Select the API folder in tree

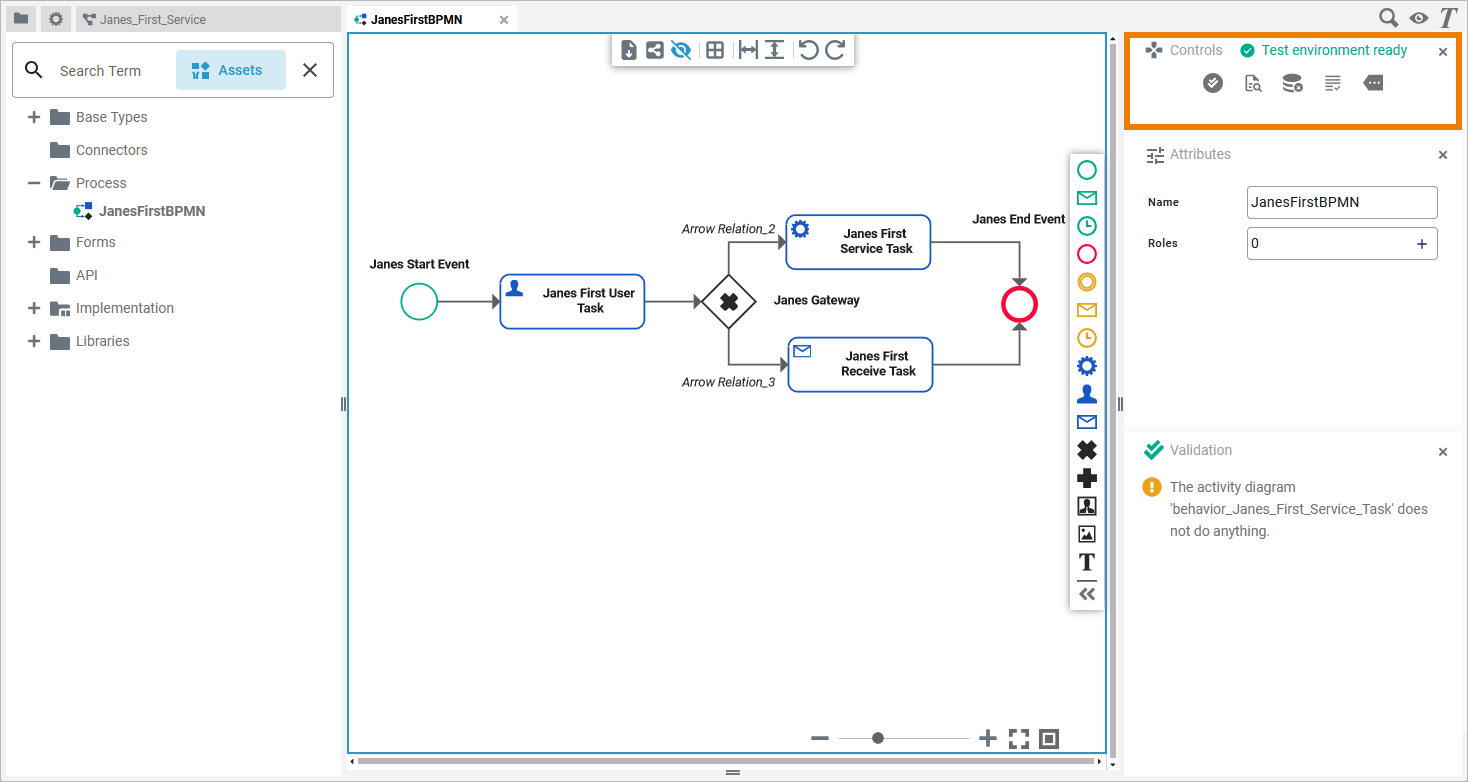(74, 275)
